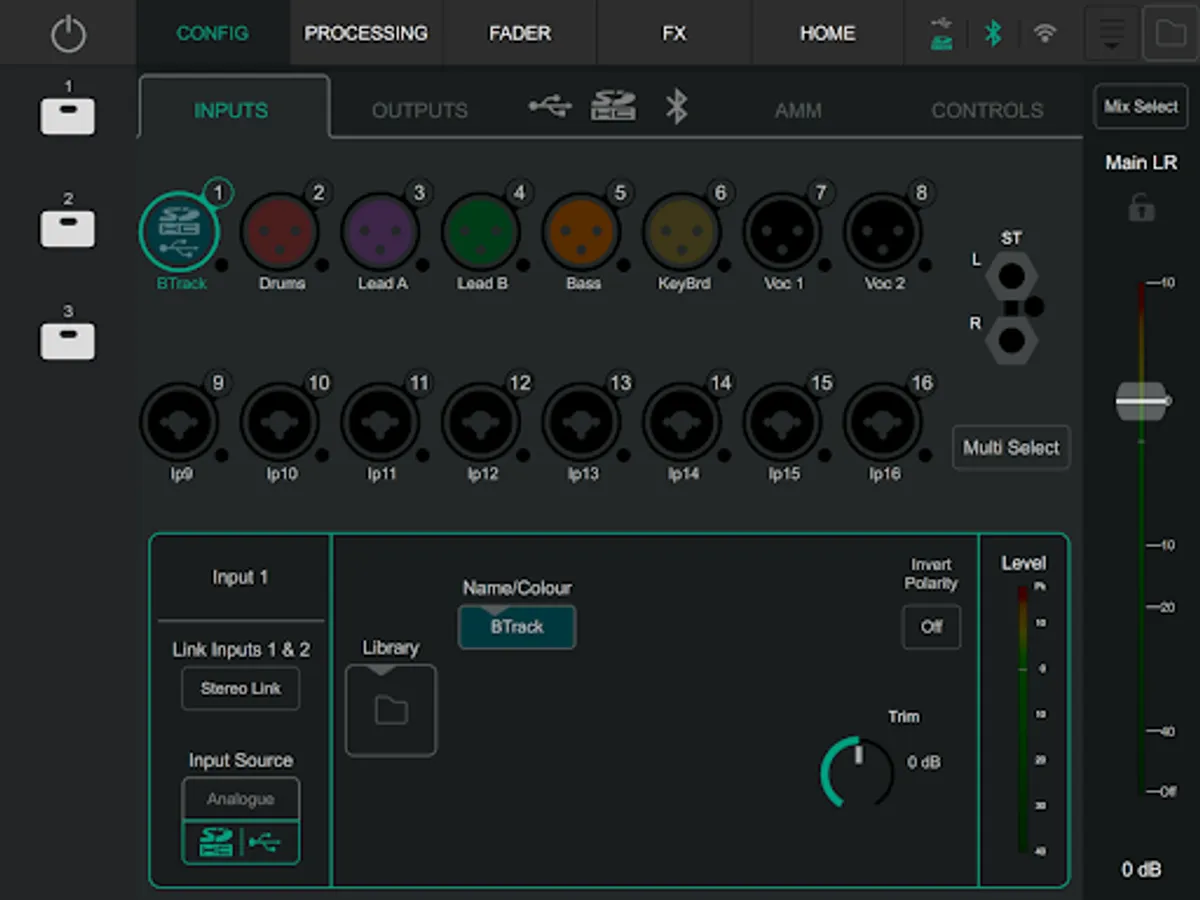Select the Drums XLR input 2
Viewport: 1200px width, 900px height.
tap(281, 232)
